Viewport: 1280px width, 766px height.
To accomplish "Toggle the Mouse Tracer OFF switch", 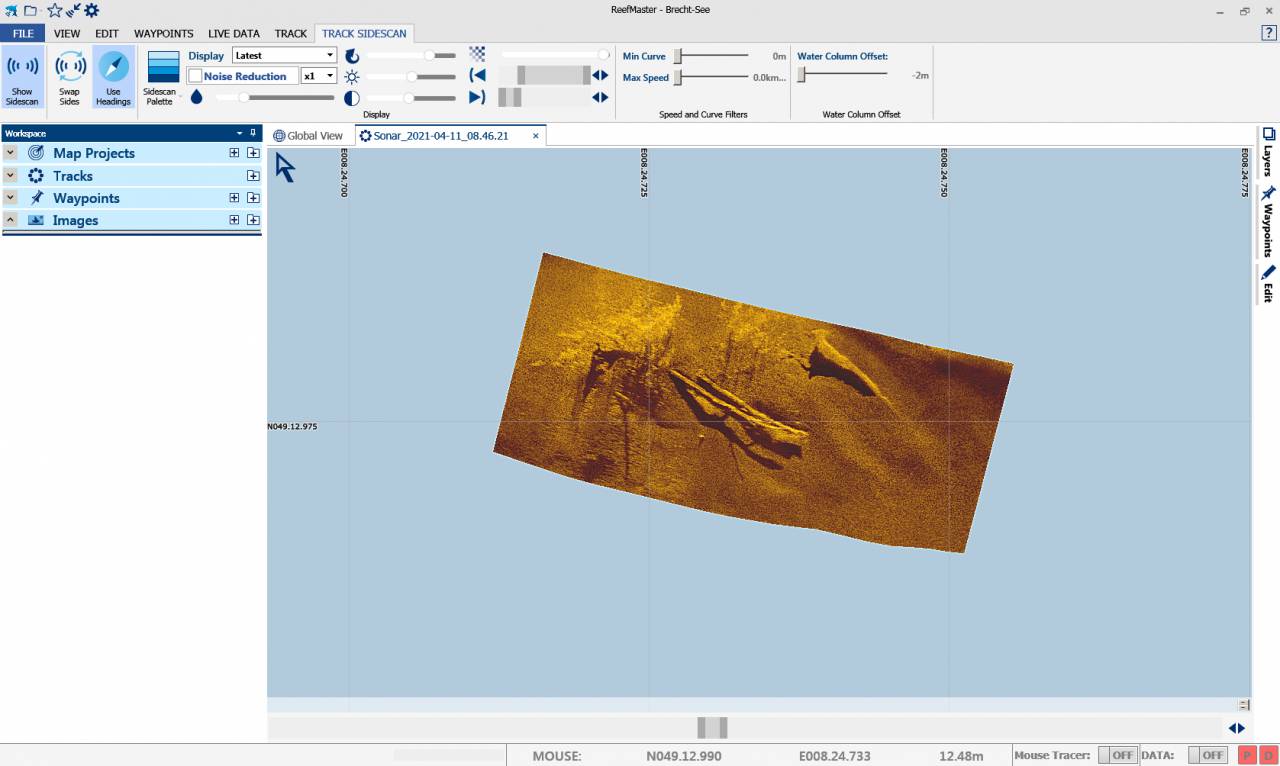I will tap(1117, 755).
